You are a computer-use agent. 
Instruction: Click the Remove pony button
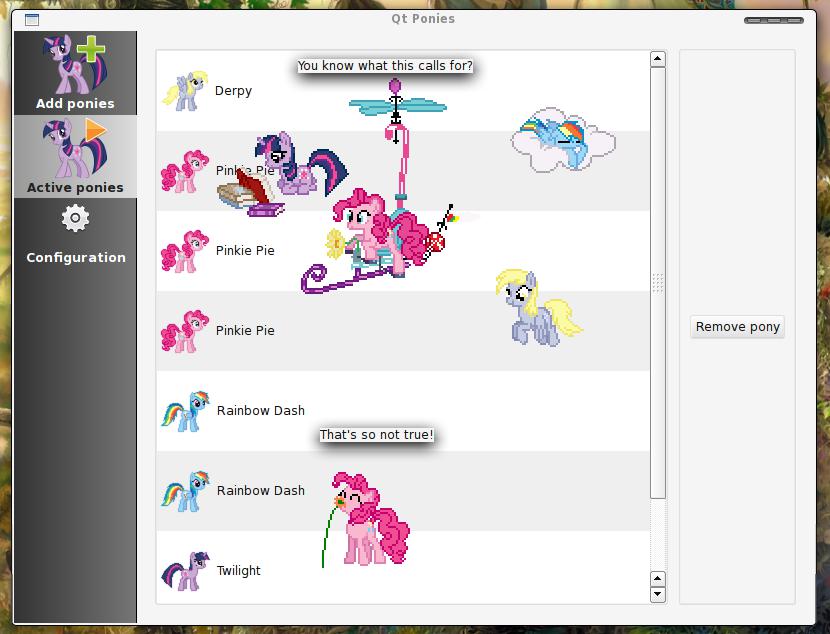coord(737,327)
